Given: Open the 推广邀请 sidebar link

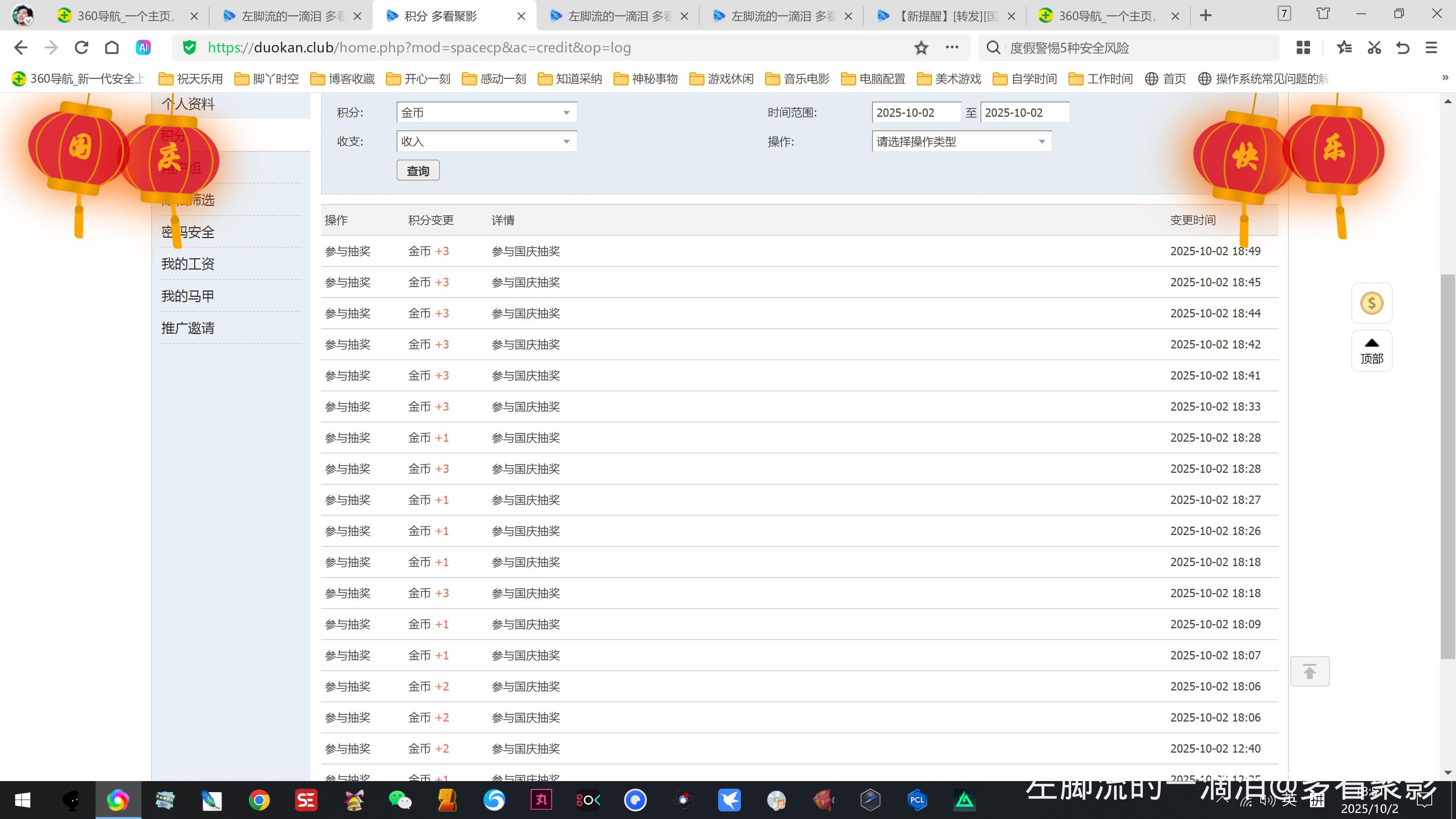Looking at the screenshot, I should [x=188, y=328].
